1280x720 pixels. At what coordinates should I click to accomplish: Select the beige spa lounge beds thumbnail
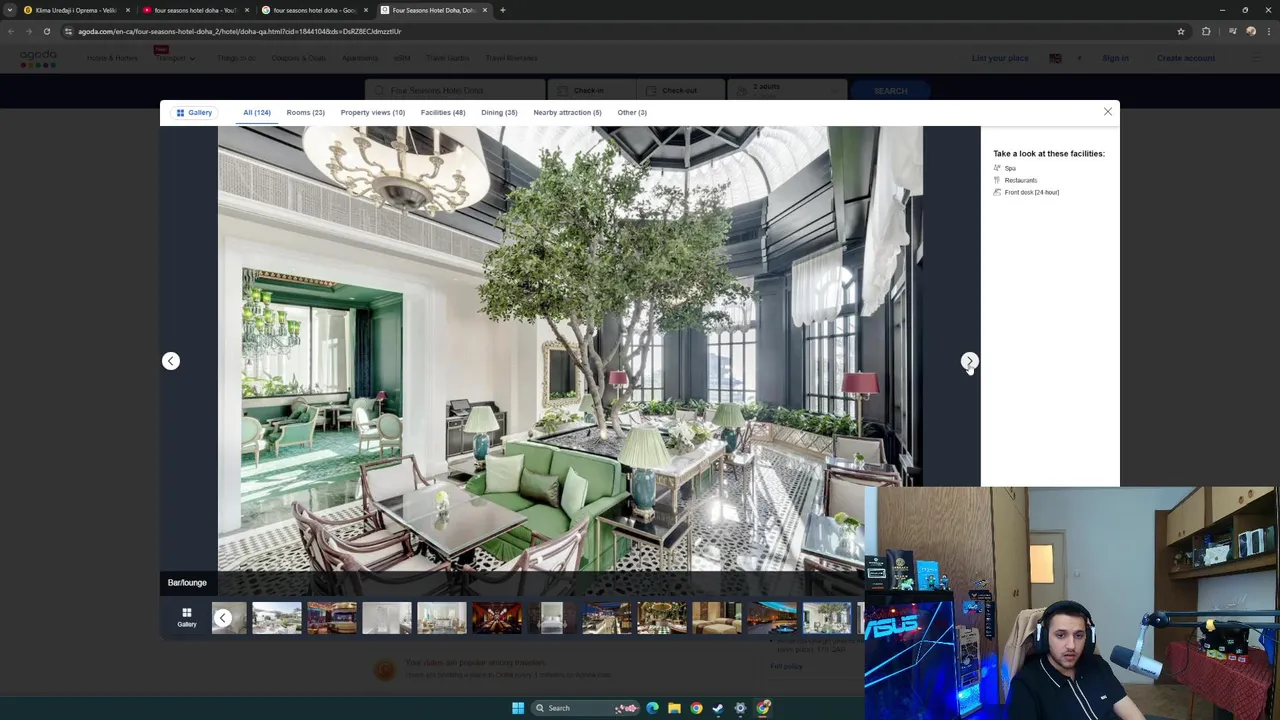717,618
